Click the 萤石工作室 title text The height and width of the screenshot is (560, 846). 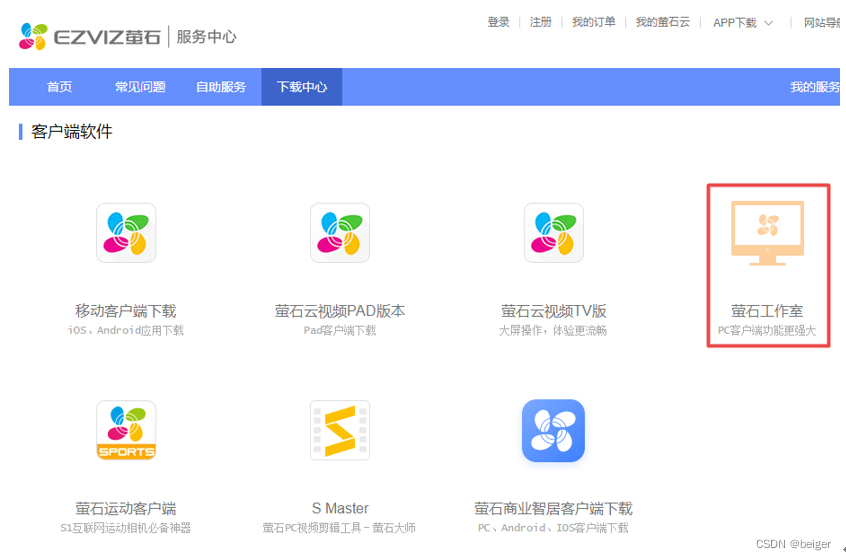click(767, 311)
